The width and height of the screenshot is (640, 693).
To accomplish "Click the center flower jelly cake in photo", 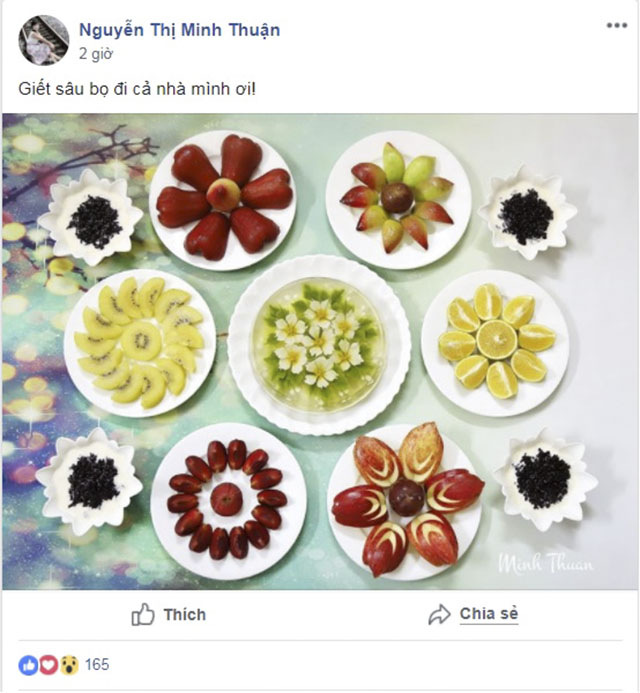I will pos(319,344).
